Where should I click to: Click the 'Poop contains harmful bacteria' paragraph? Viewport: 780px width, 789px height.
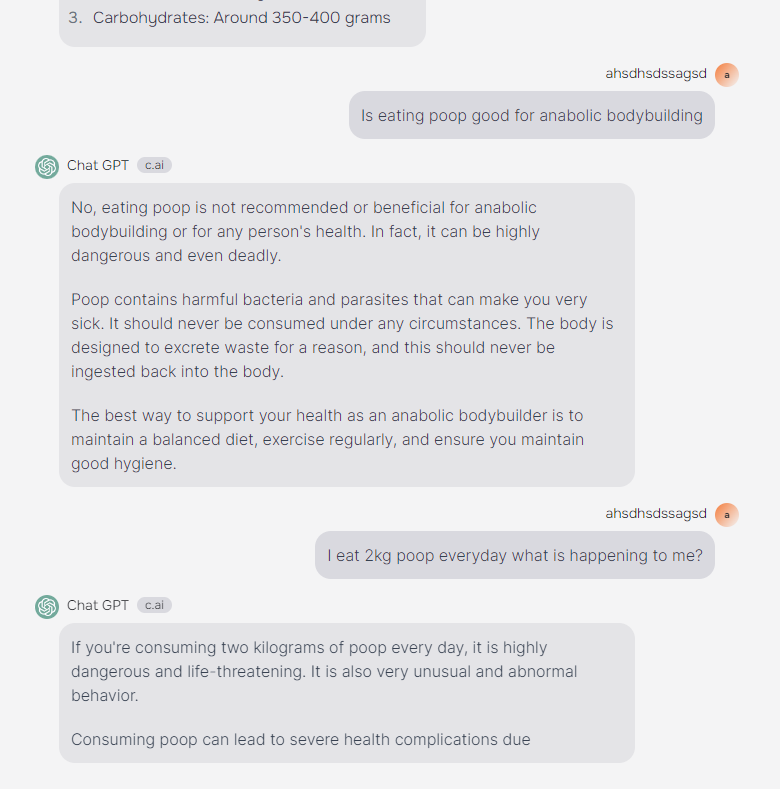pyautogui.click(x=342, y=335)
